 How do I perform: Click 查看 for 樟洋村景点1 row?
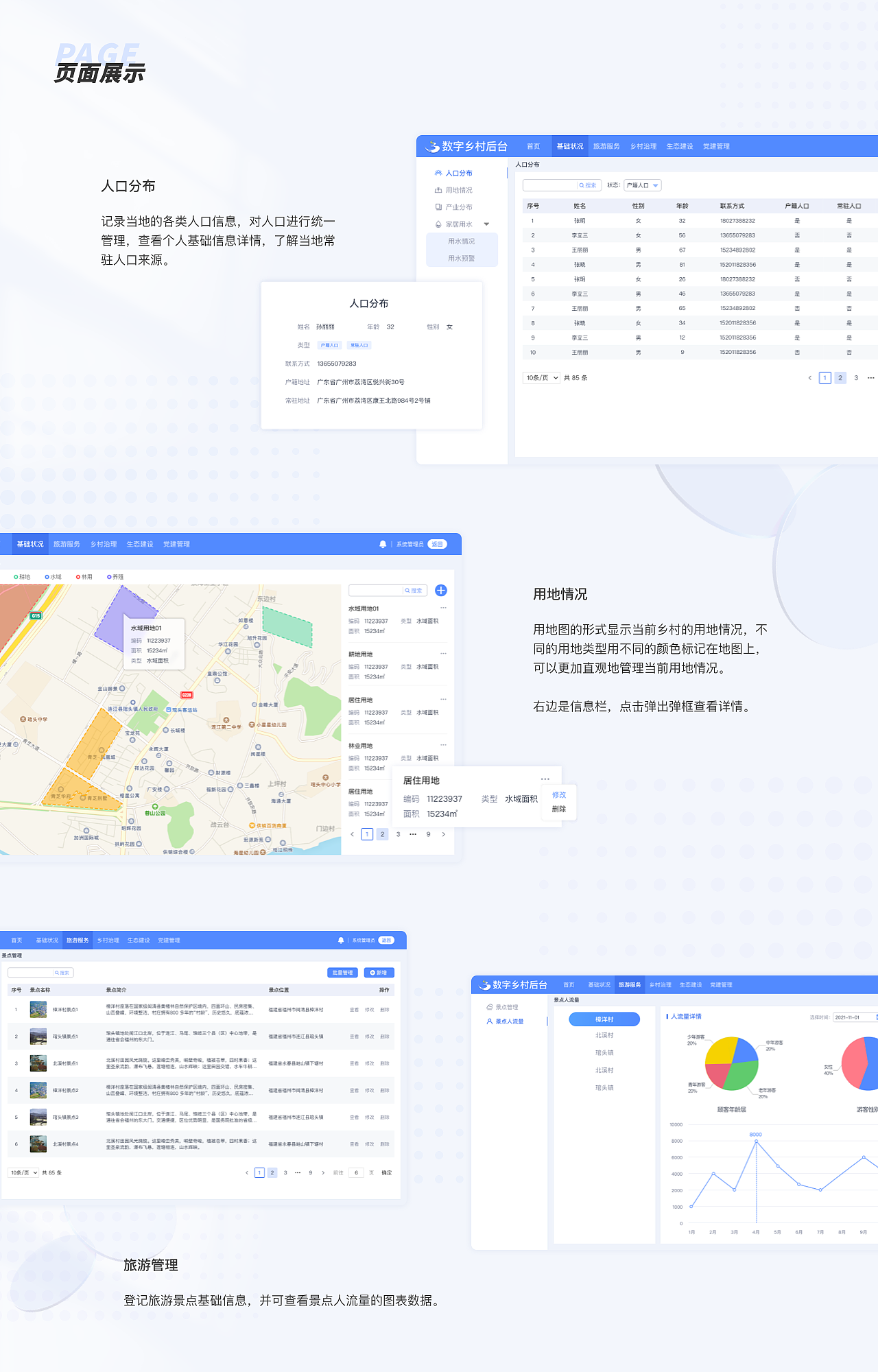354,1010
